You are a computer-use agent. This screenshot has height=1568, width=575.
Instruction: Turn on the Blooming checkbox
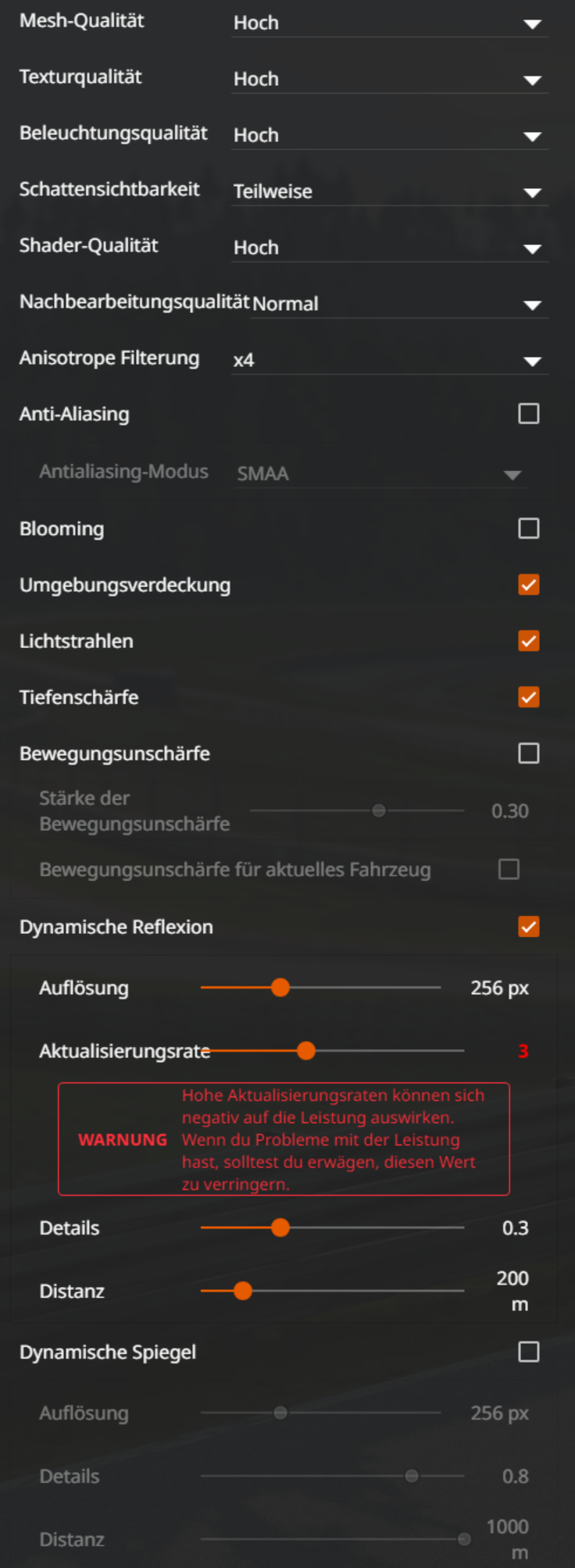click(529, 529)
